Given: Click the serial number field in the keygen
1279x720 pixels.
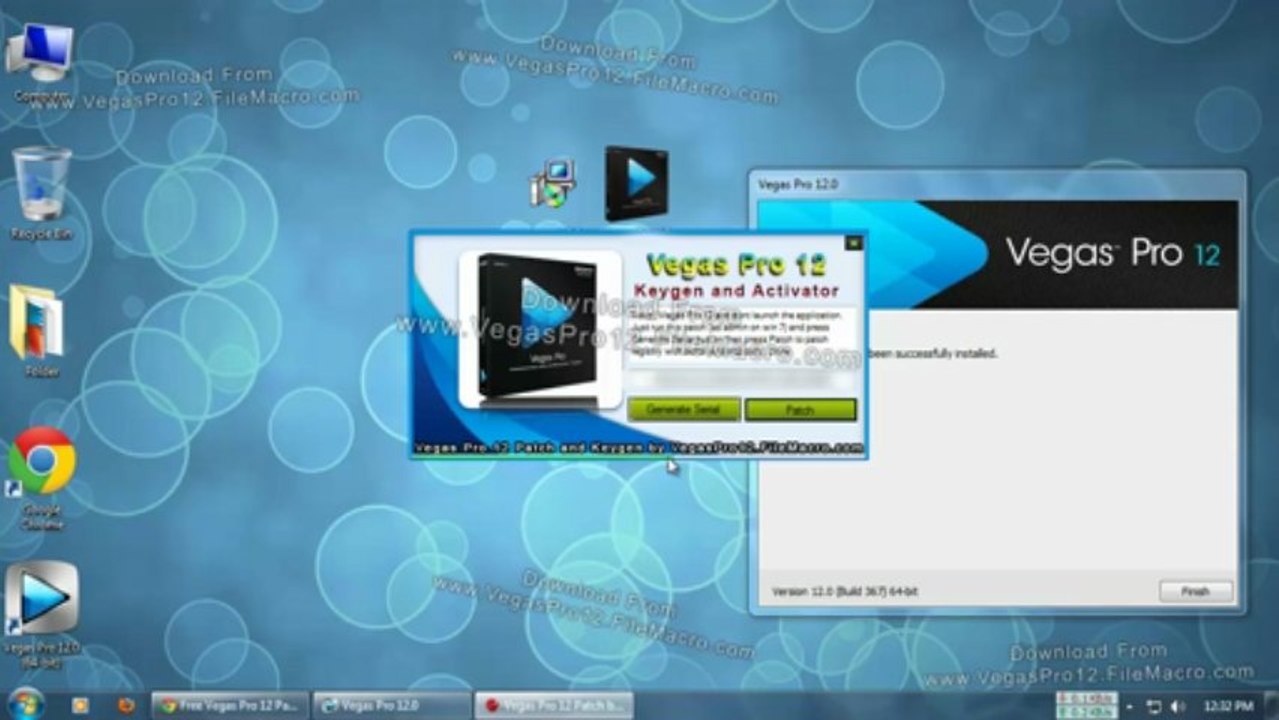Looking at the screenshot, I should [x=741, y=380].
